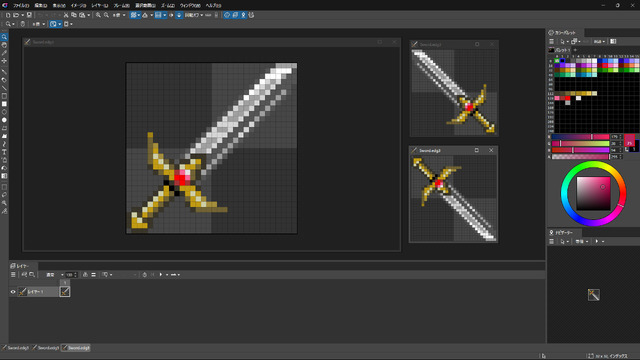Play the animation in layer toolbar

click(x=161, y=275)
